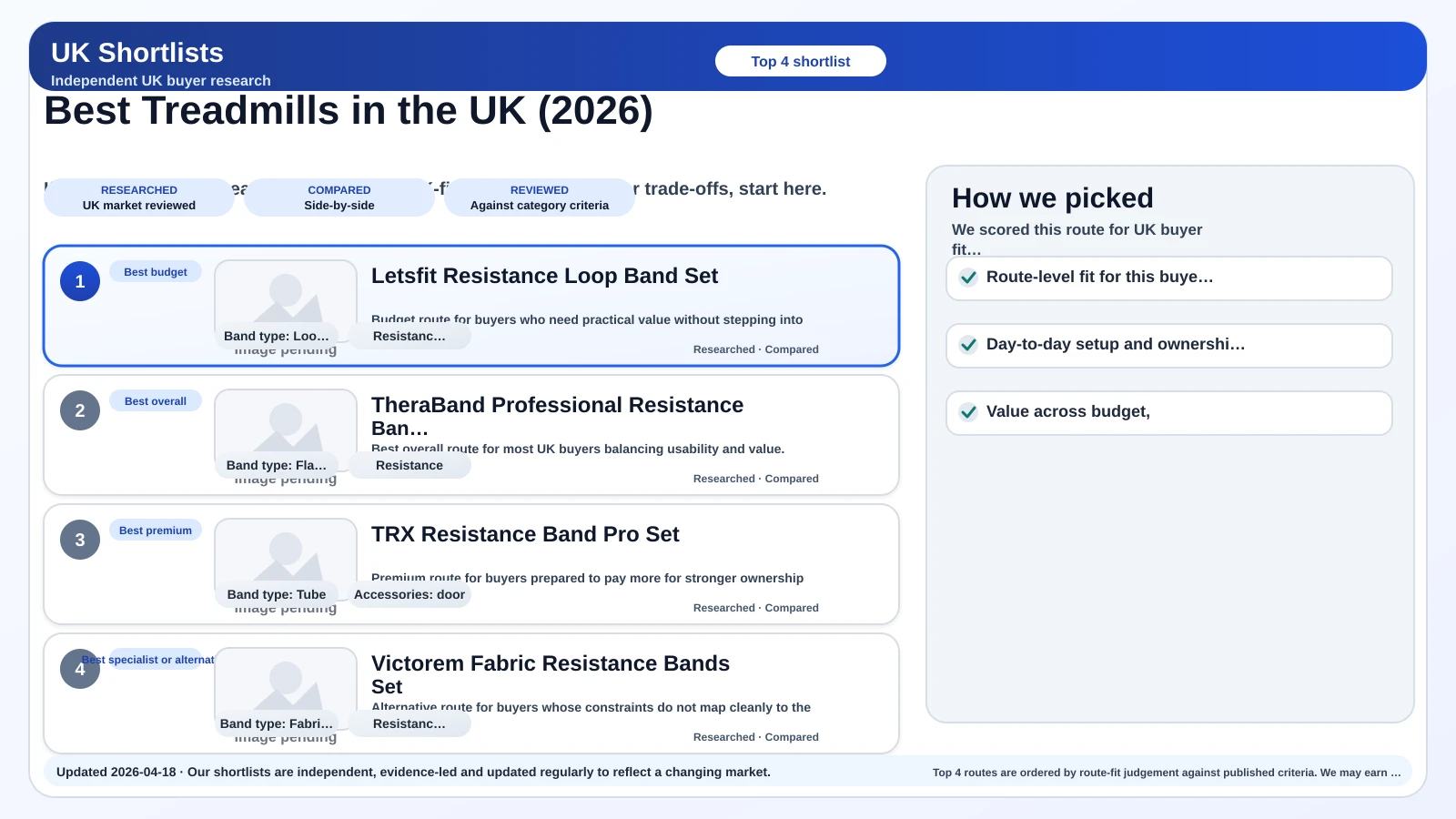Open Victorem Fabric Resistance Bands Set title
This screenshot has width=1456, height=819.
(551, 674)
